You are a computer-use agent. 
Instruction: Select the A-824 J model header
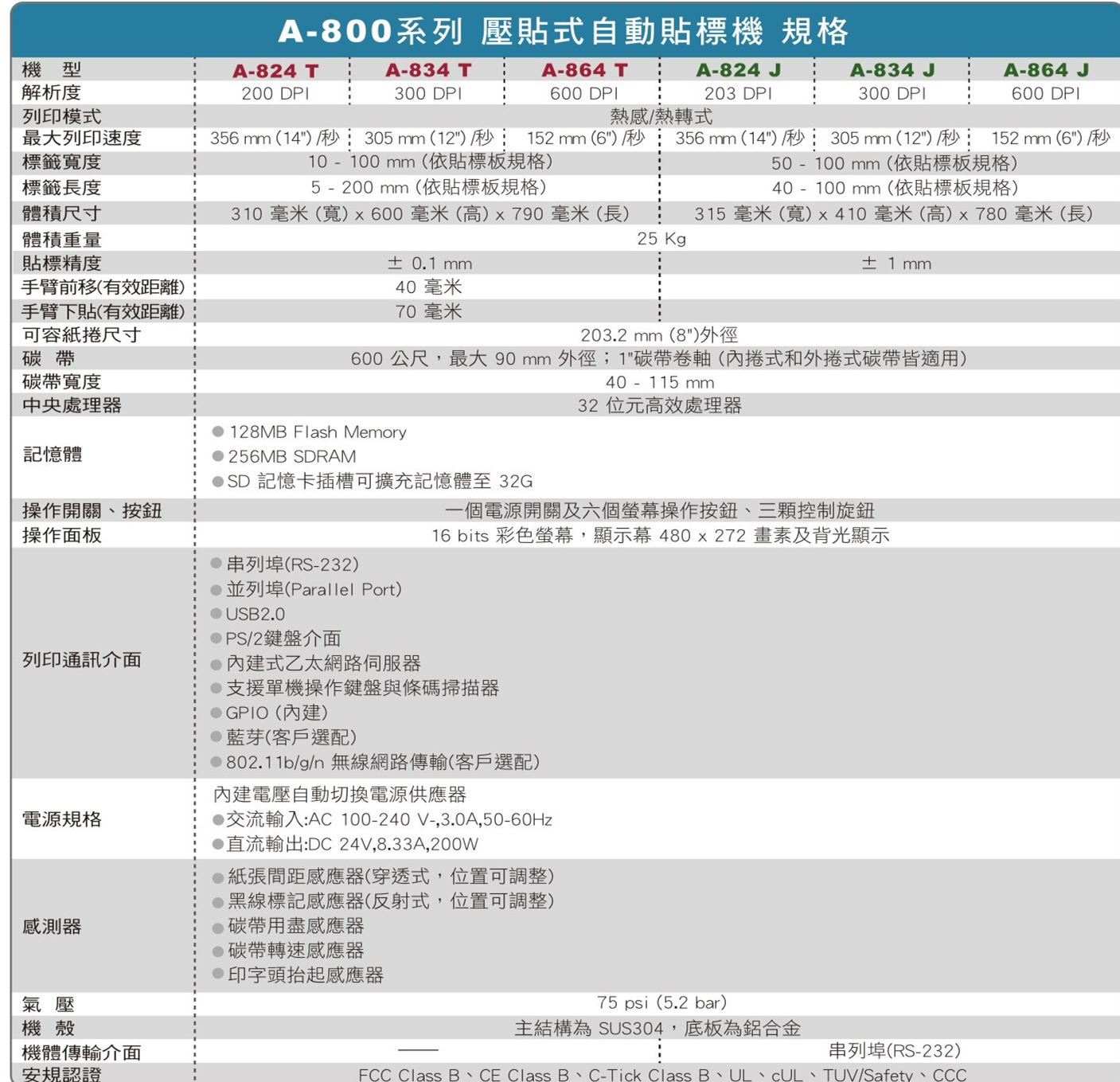[739, 69]
